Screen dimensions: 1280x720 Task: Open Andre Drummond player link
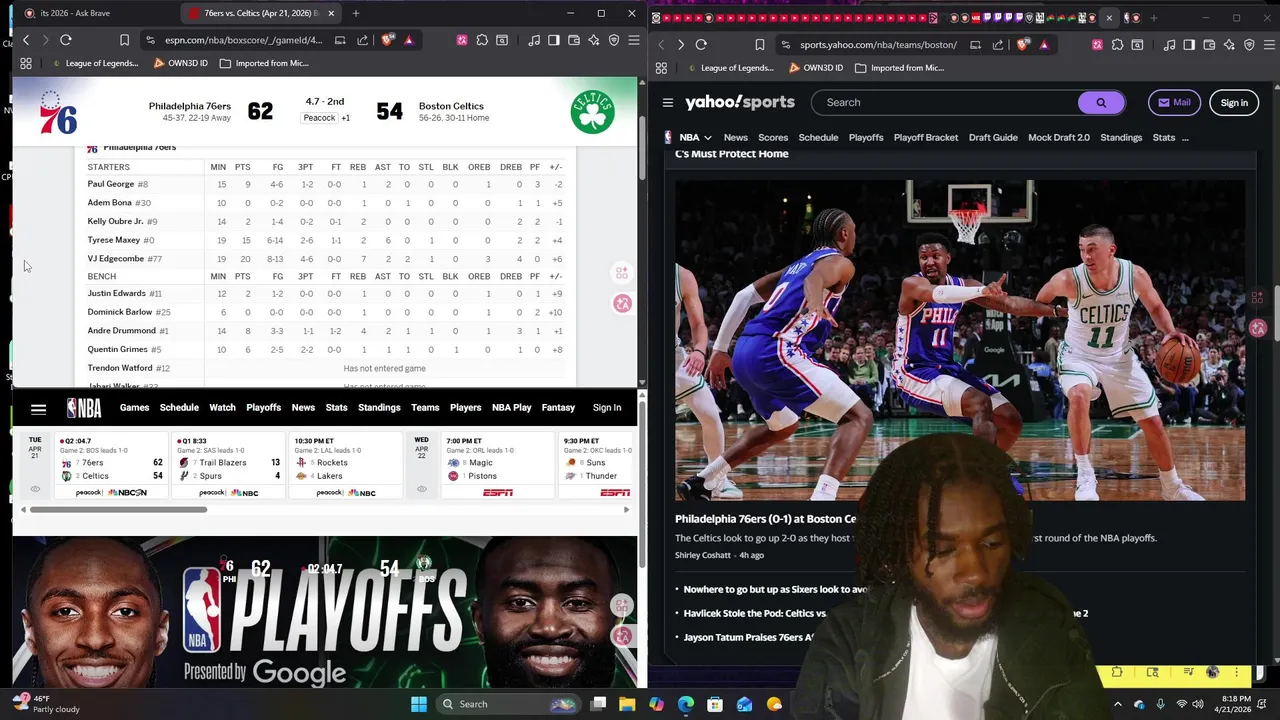point(121,331)
